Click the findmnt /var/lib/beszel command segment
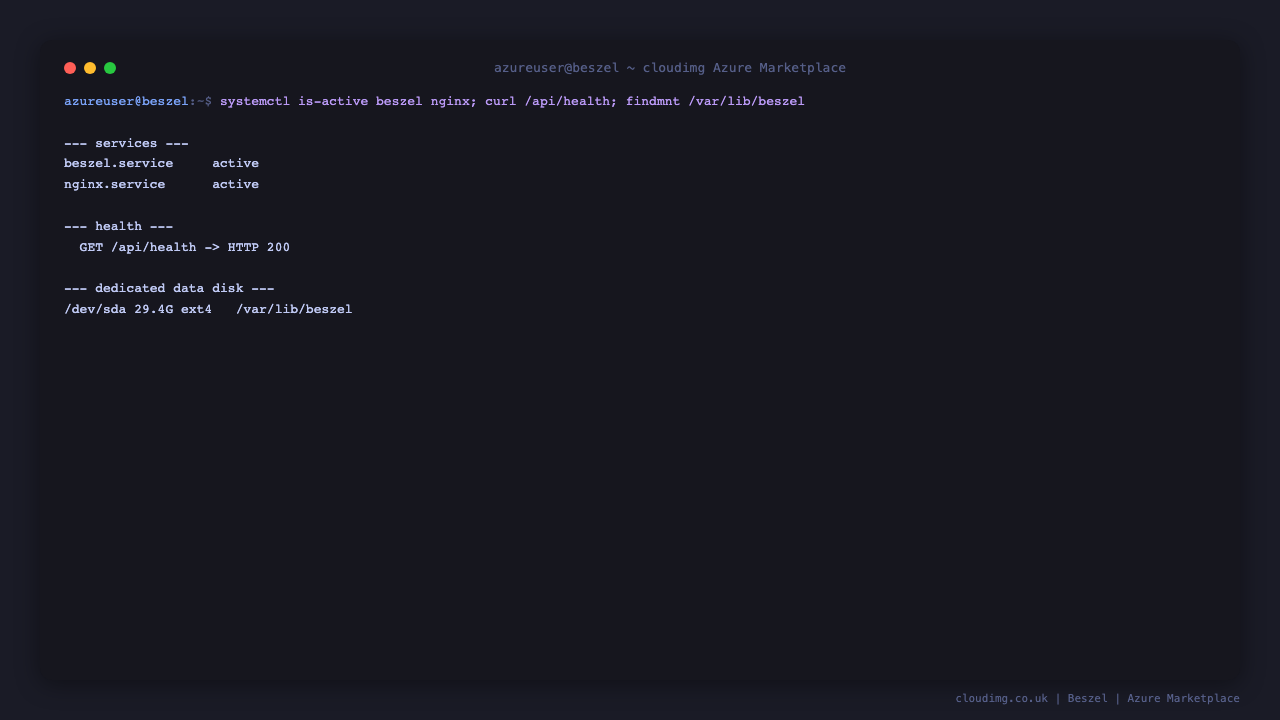This screenshot has height=720, width=1280. point(715,101)
